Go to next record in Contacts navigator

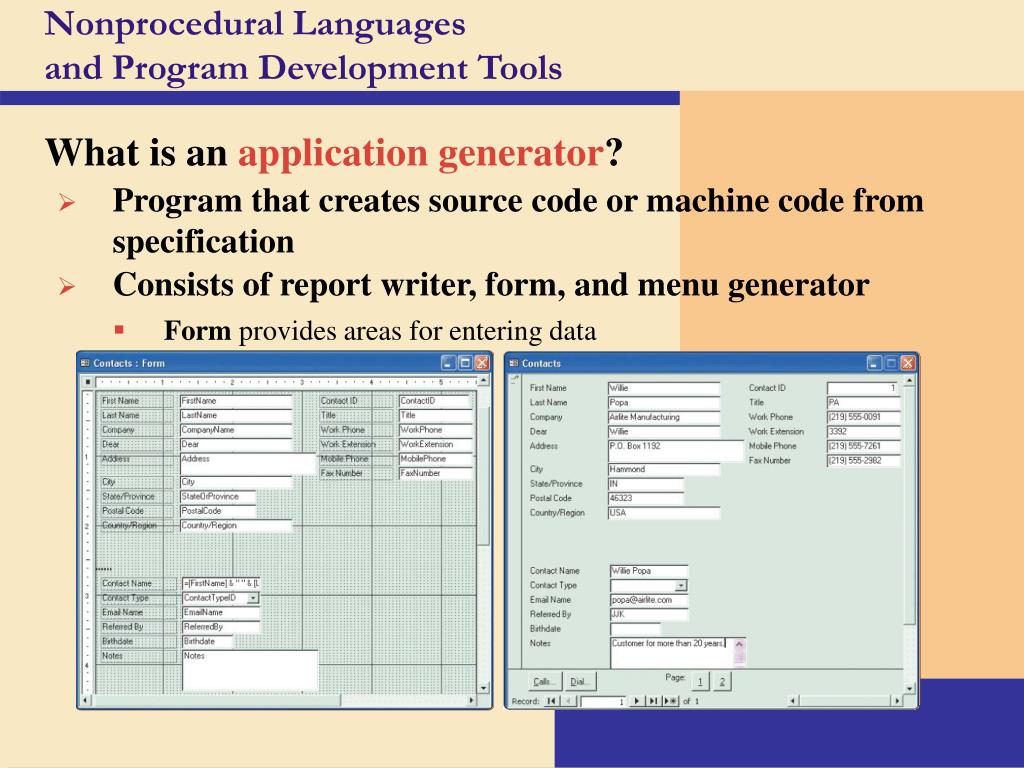pyautogui.click(x=637, y=701)
